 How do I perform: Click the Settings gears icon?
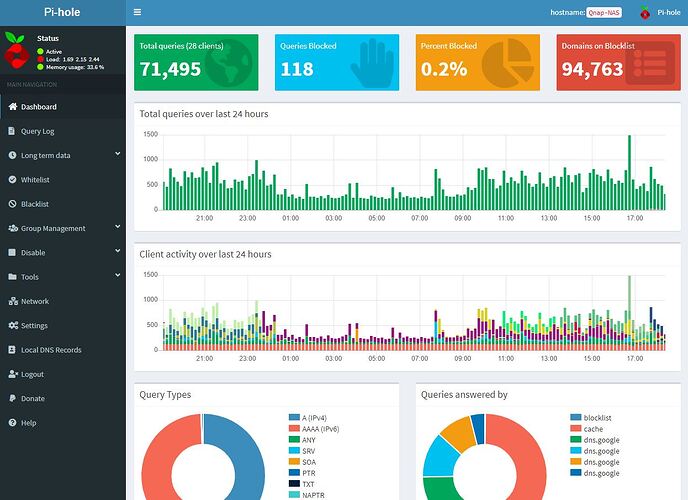(12, 326)
